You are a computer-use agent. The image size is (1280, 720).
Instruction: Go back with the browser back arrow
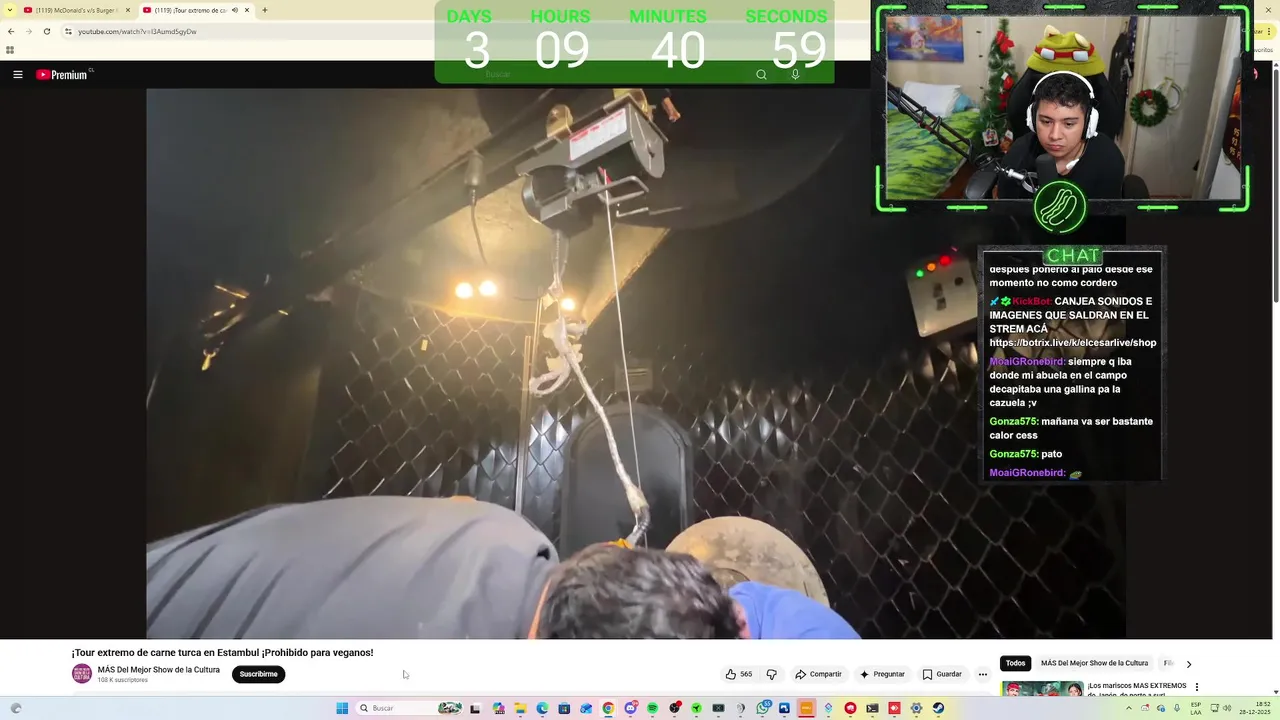[x=10, y=31]
